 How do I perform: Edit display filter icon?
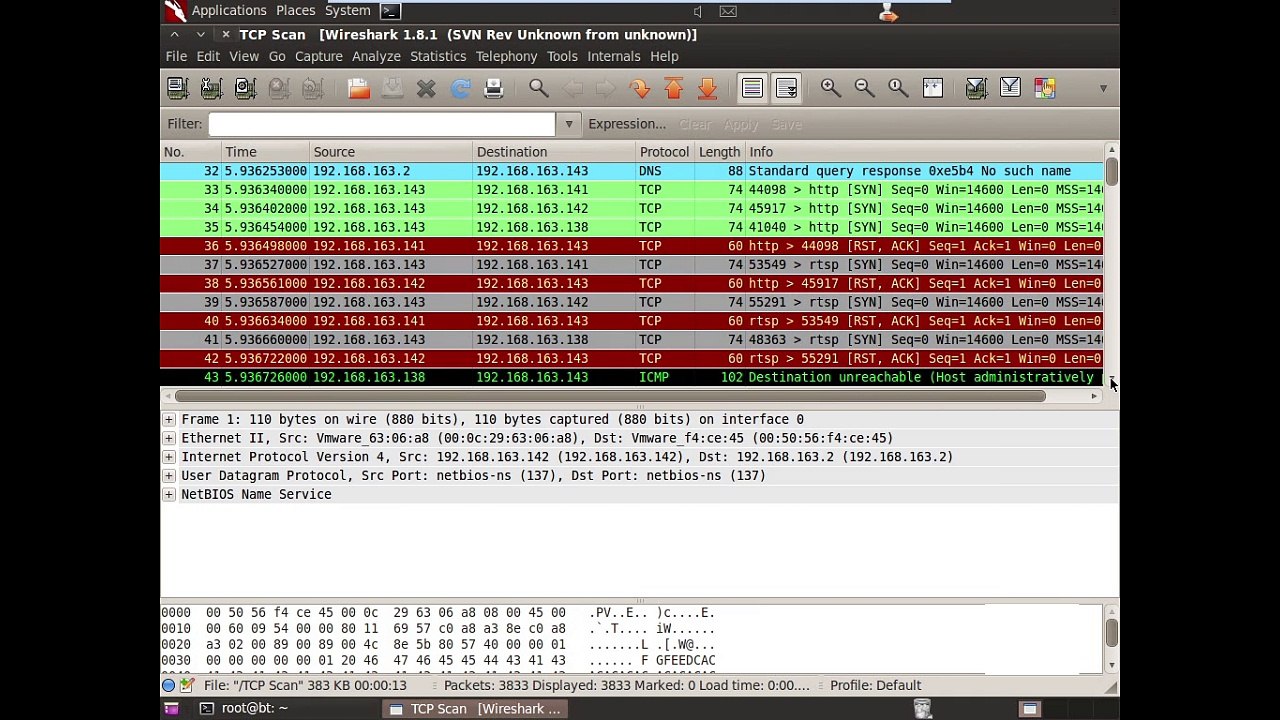(x=1010, y=88)
